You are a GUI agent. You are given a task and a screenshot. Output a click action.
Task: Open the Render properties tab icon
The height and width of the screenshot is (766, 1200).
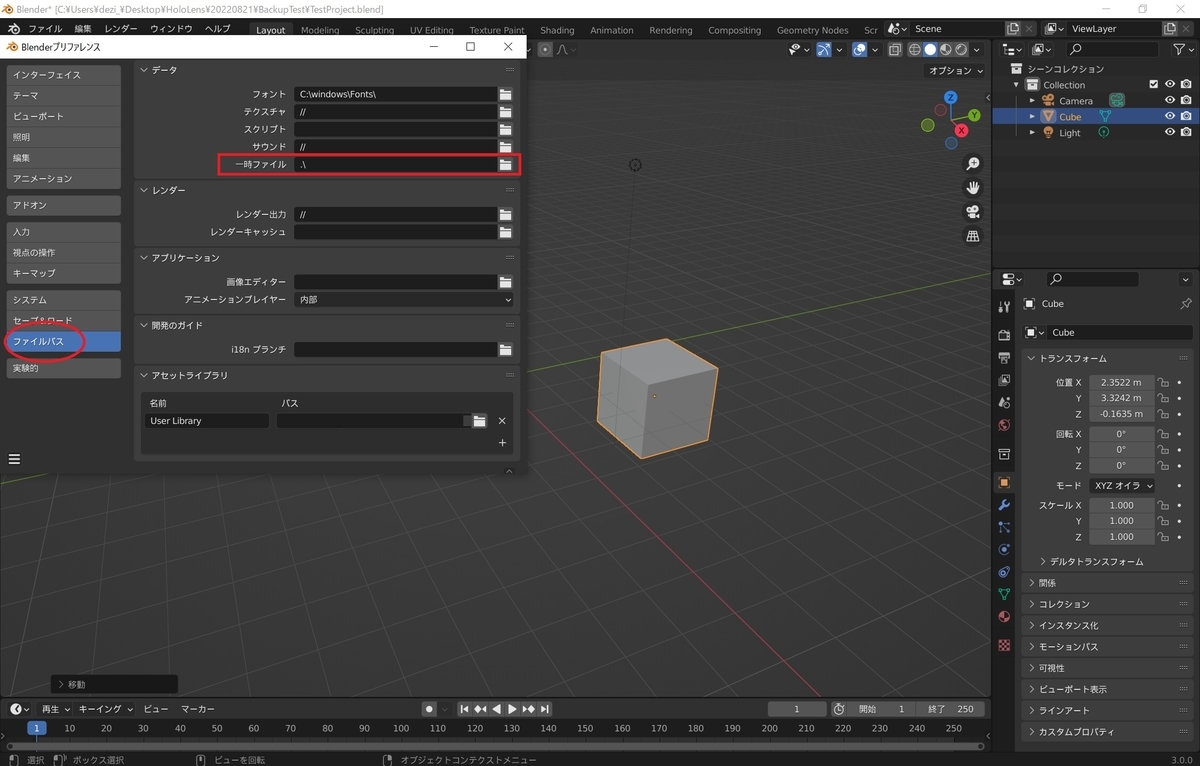(1004, 334)
